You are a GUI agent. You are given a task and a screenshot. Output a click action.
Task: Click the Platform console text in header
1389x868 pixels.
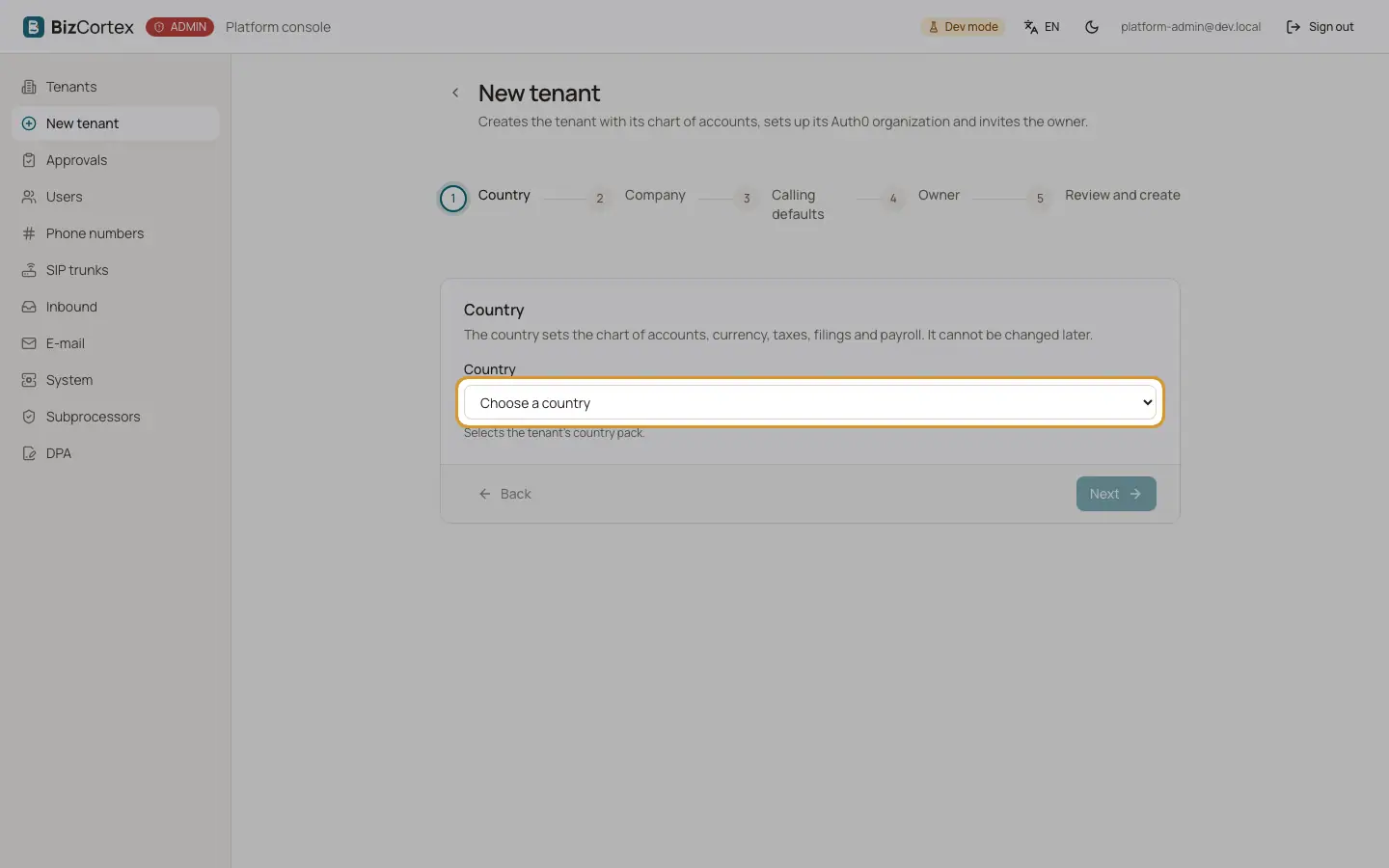(278, 27)
